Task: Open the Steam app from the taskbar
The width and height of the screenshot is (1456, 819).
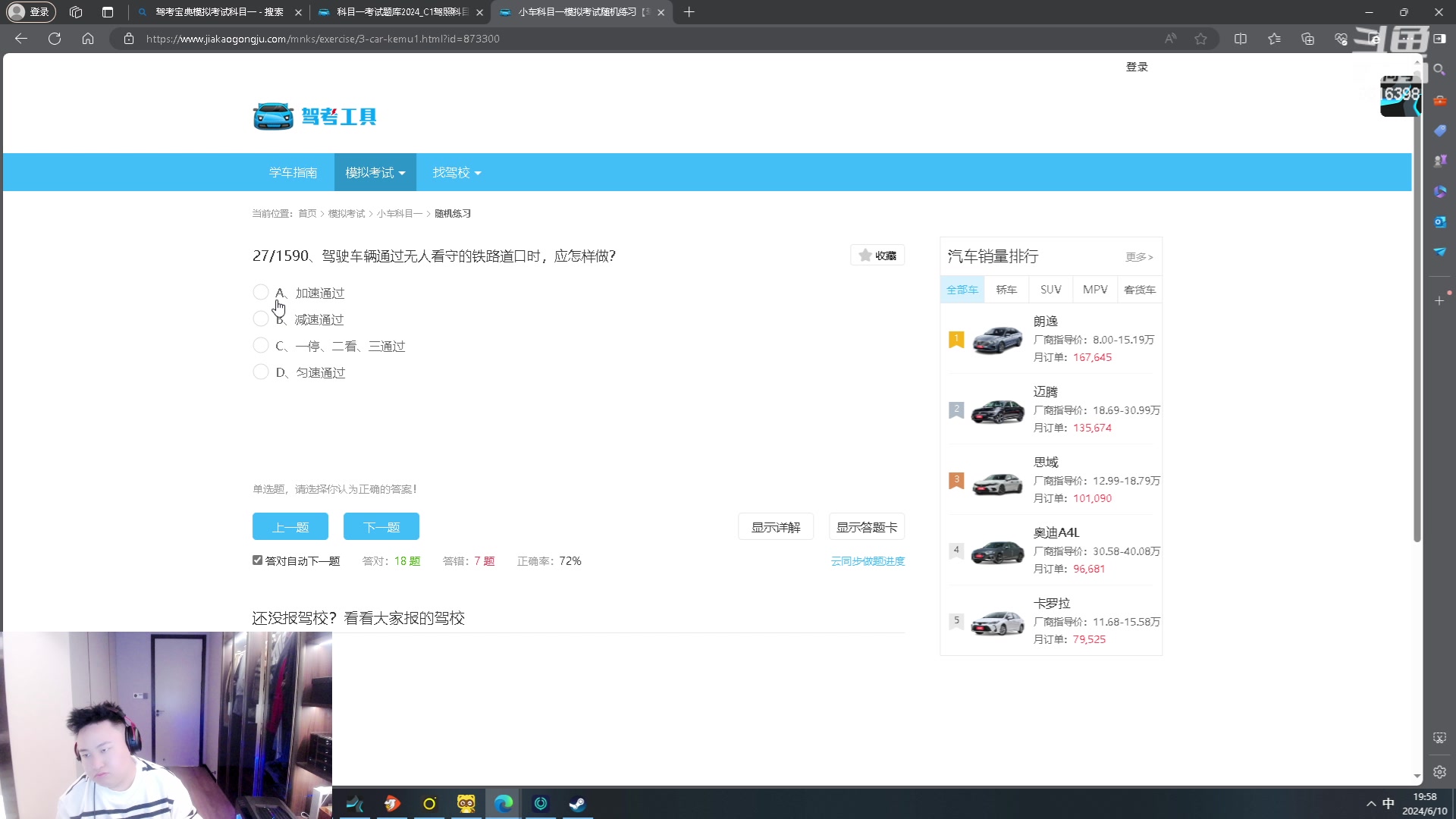Action: click(x=577, y=804)
